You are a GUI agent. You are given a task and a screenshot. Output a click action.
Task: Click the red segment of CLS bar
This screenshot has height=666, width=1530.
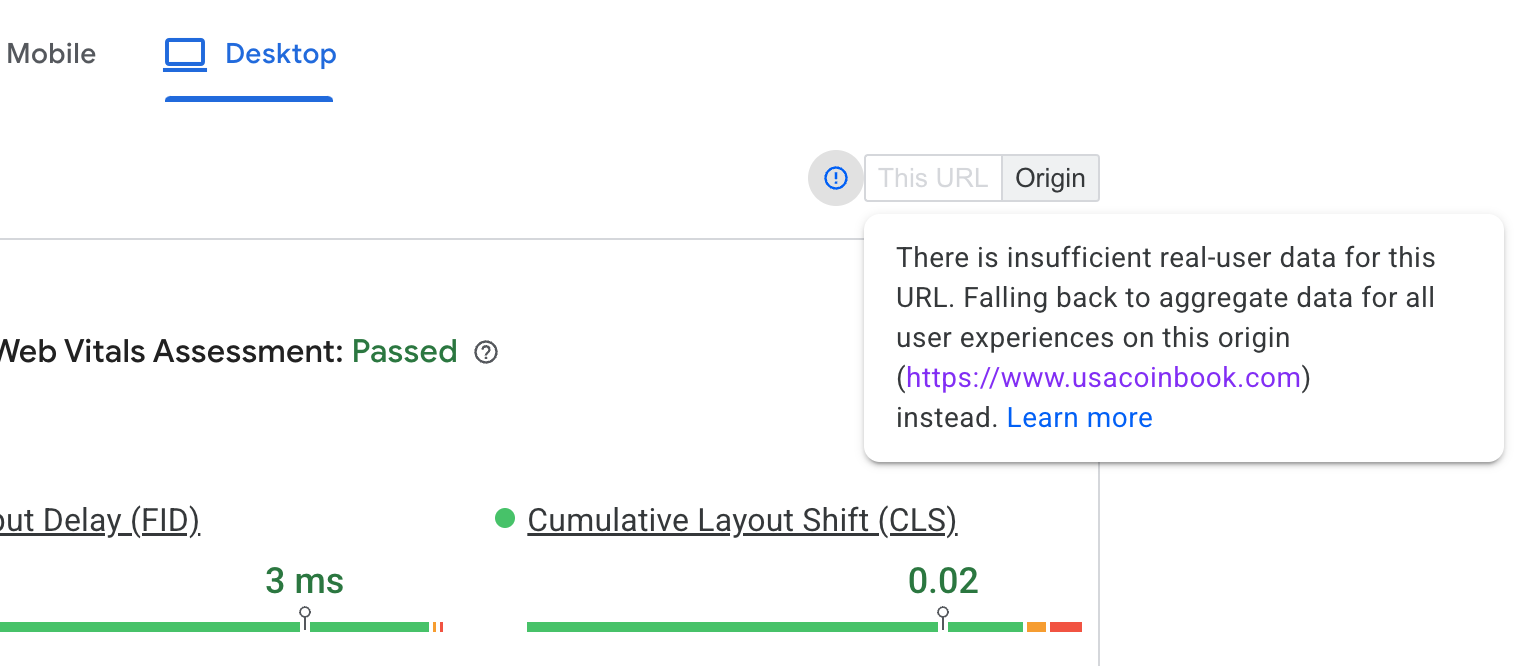pos(1066,627)
